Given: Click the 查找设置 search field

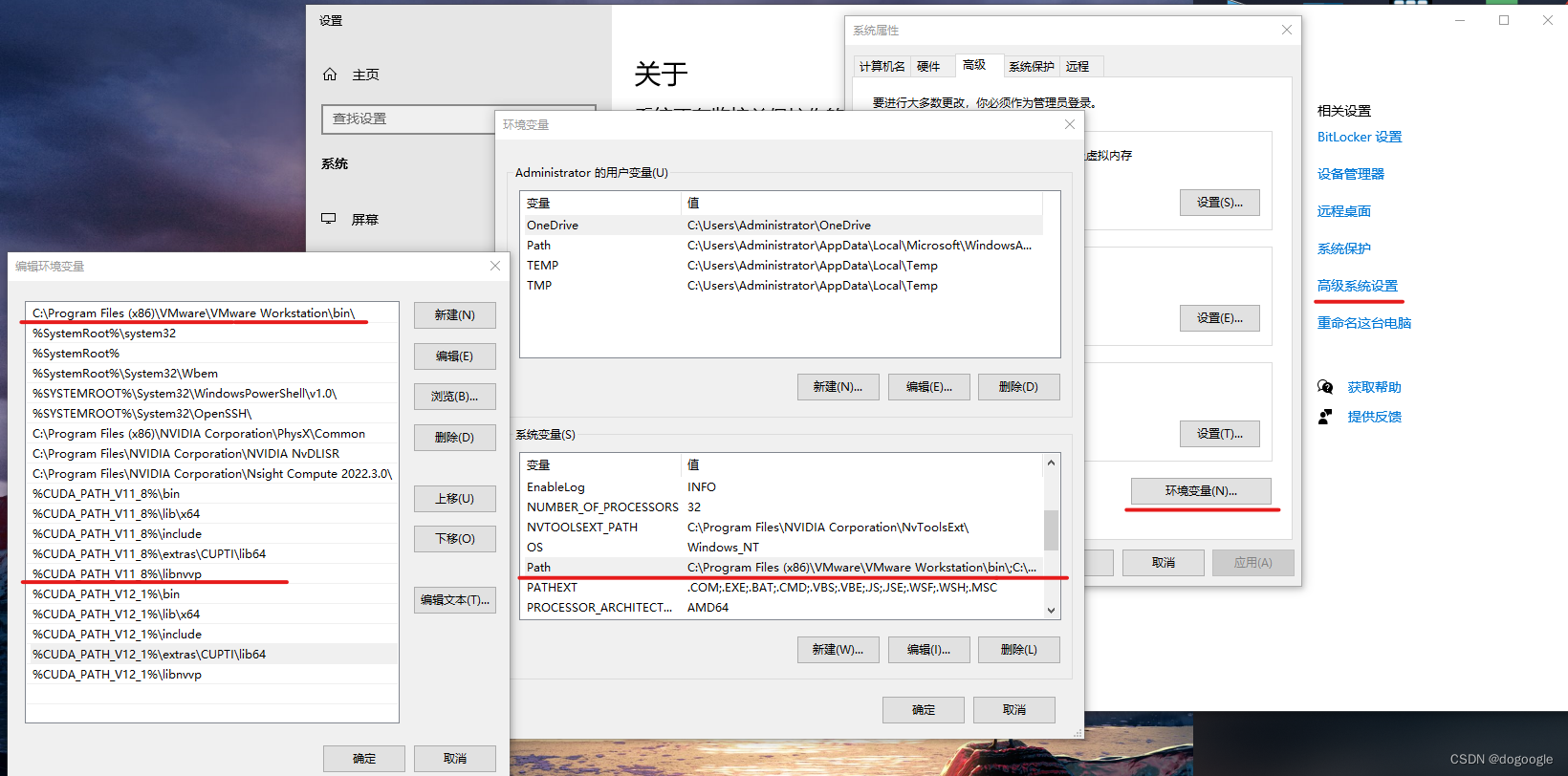Looking at the screenshot, I should 459,119.
